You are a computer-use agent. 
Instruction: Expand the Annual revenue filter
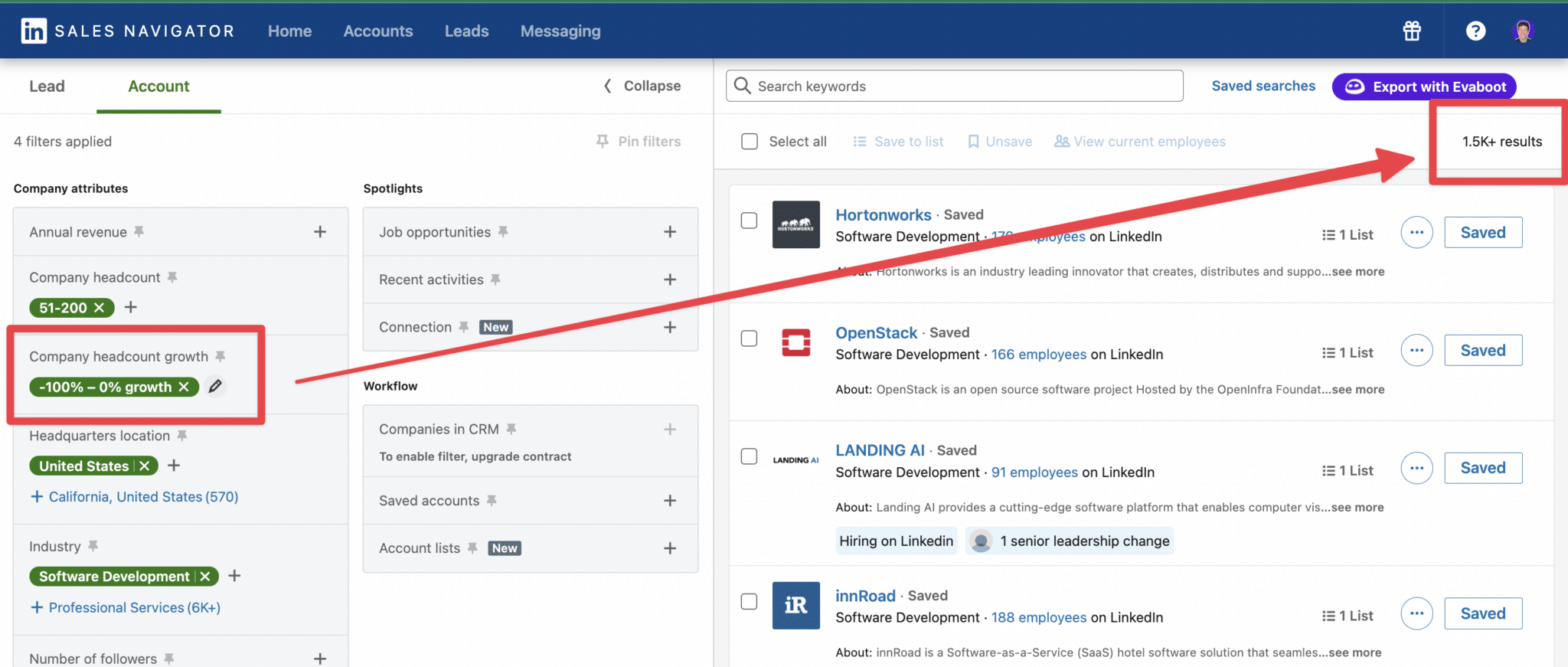[320, 231]
